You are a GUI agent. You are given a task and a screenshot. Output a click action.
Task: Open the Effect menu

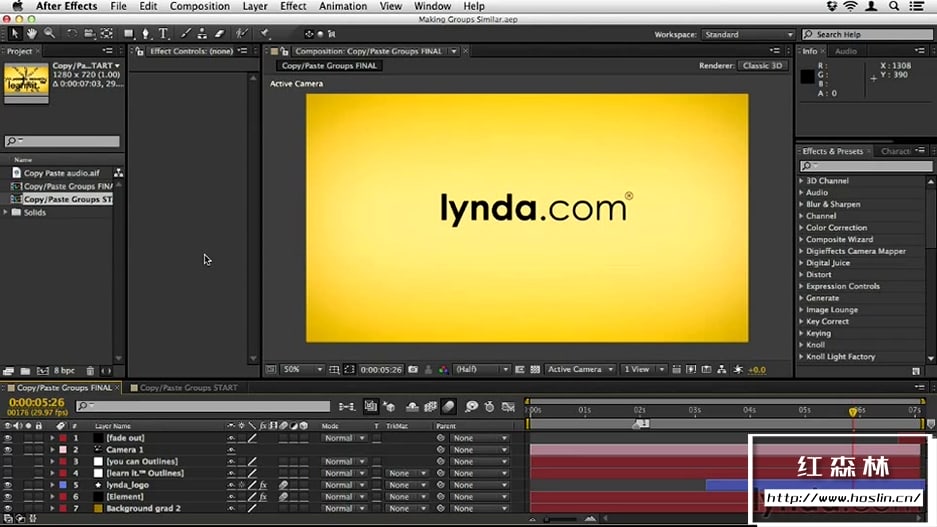click(293, 6)
